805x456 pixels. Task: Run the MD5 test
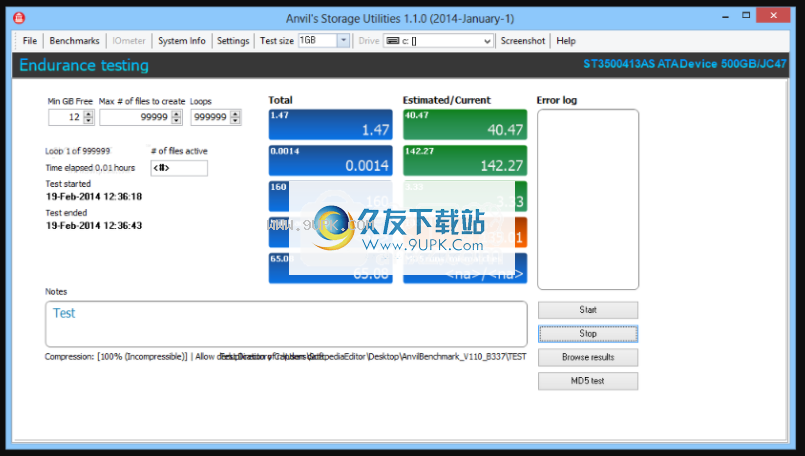[x=588, y=381]
